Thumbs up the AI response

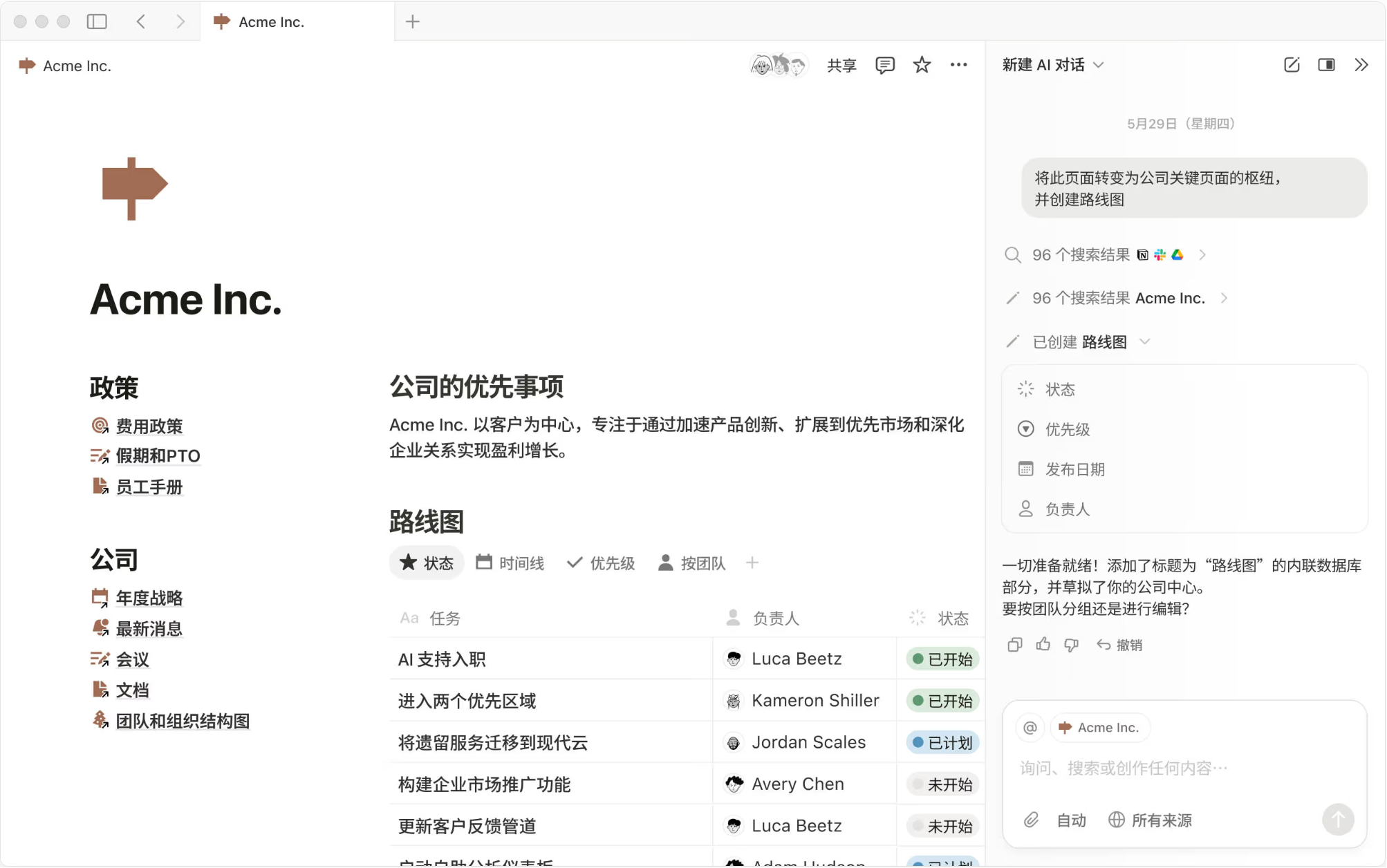click(x=1044, y=644)
